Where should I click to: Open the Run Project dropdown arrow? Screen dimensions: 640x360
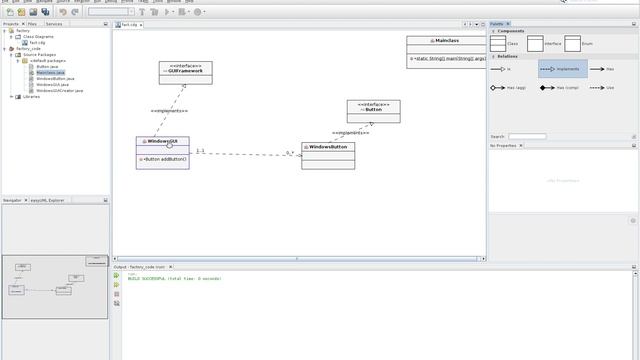[173, 12]
